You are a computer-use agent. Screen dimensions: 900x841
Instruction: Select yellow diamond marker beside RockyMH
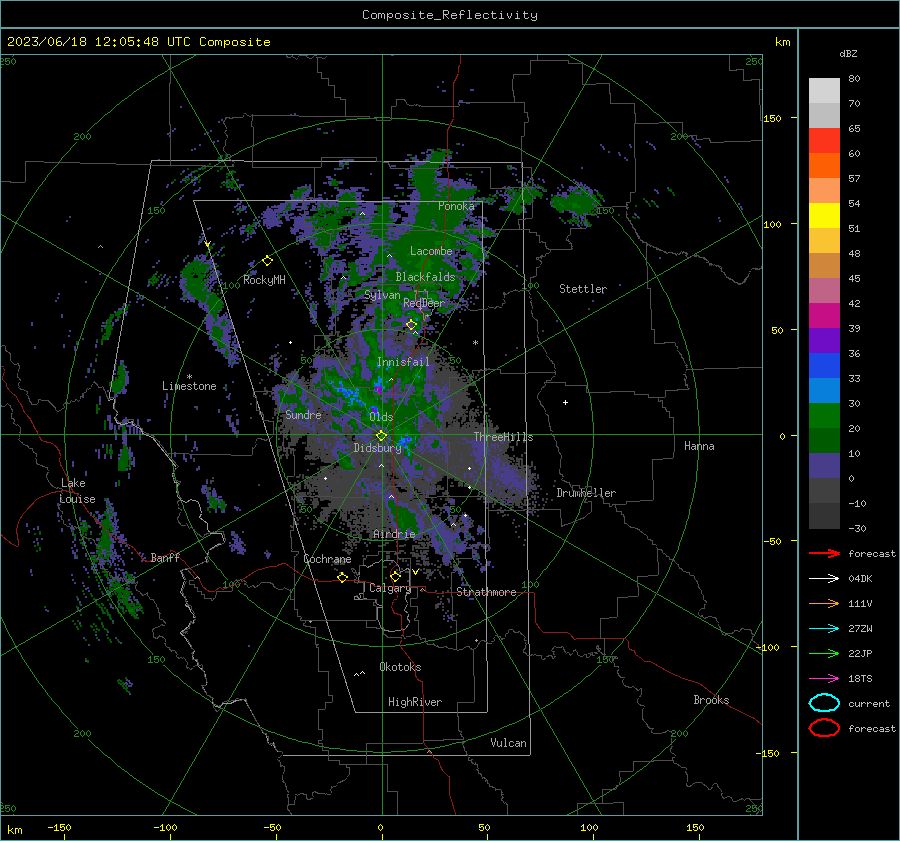267,261
